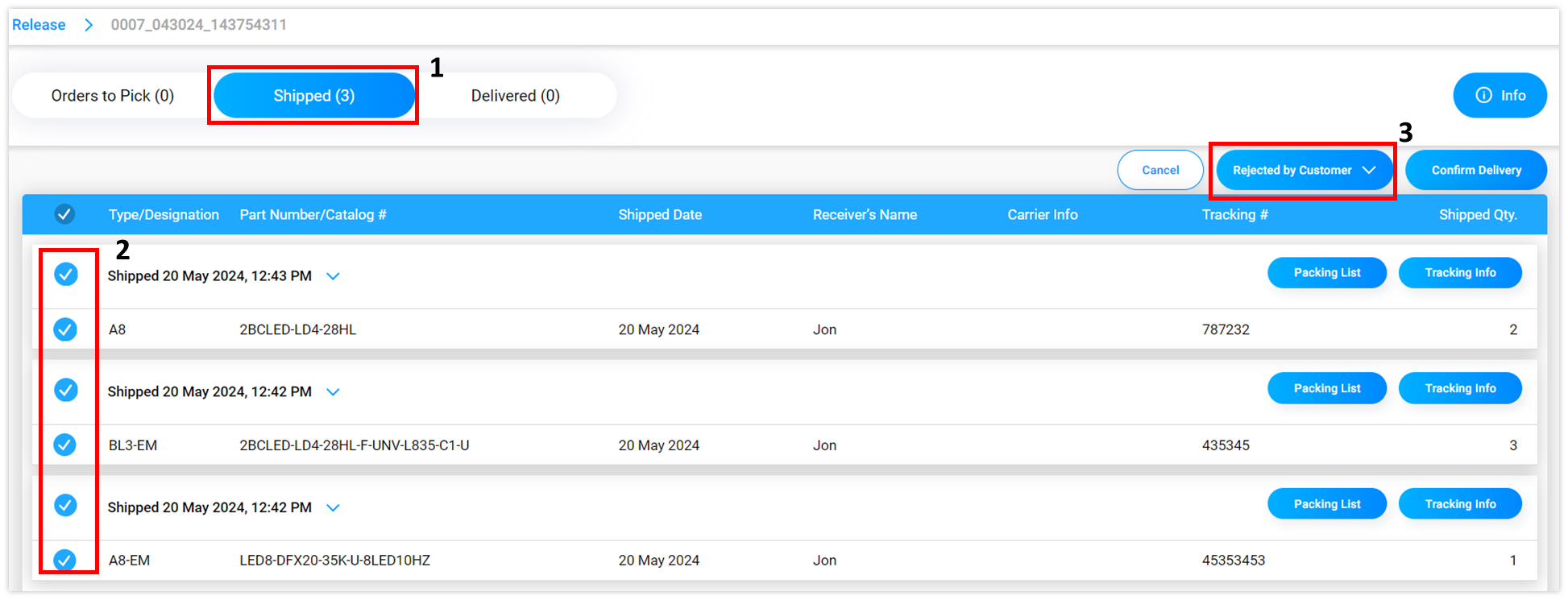Open the Rejected by Customer dropdown
This screenshot has width=1568, height=600.
1302,170
